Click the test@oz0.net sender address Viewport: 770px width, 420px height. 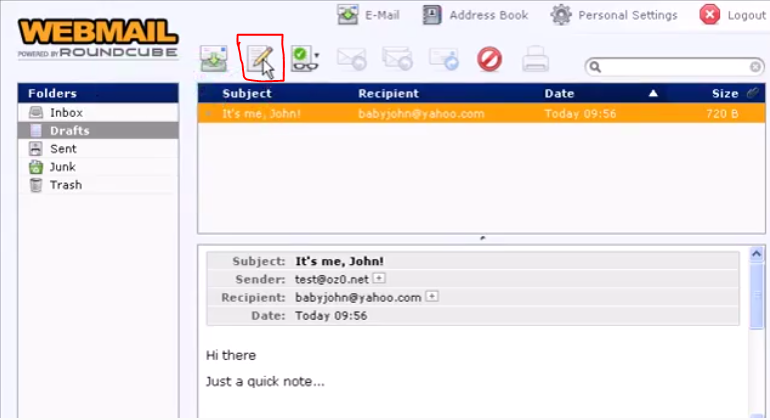[x=331, y=280]
